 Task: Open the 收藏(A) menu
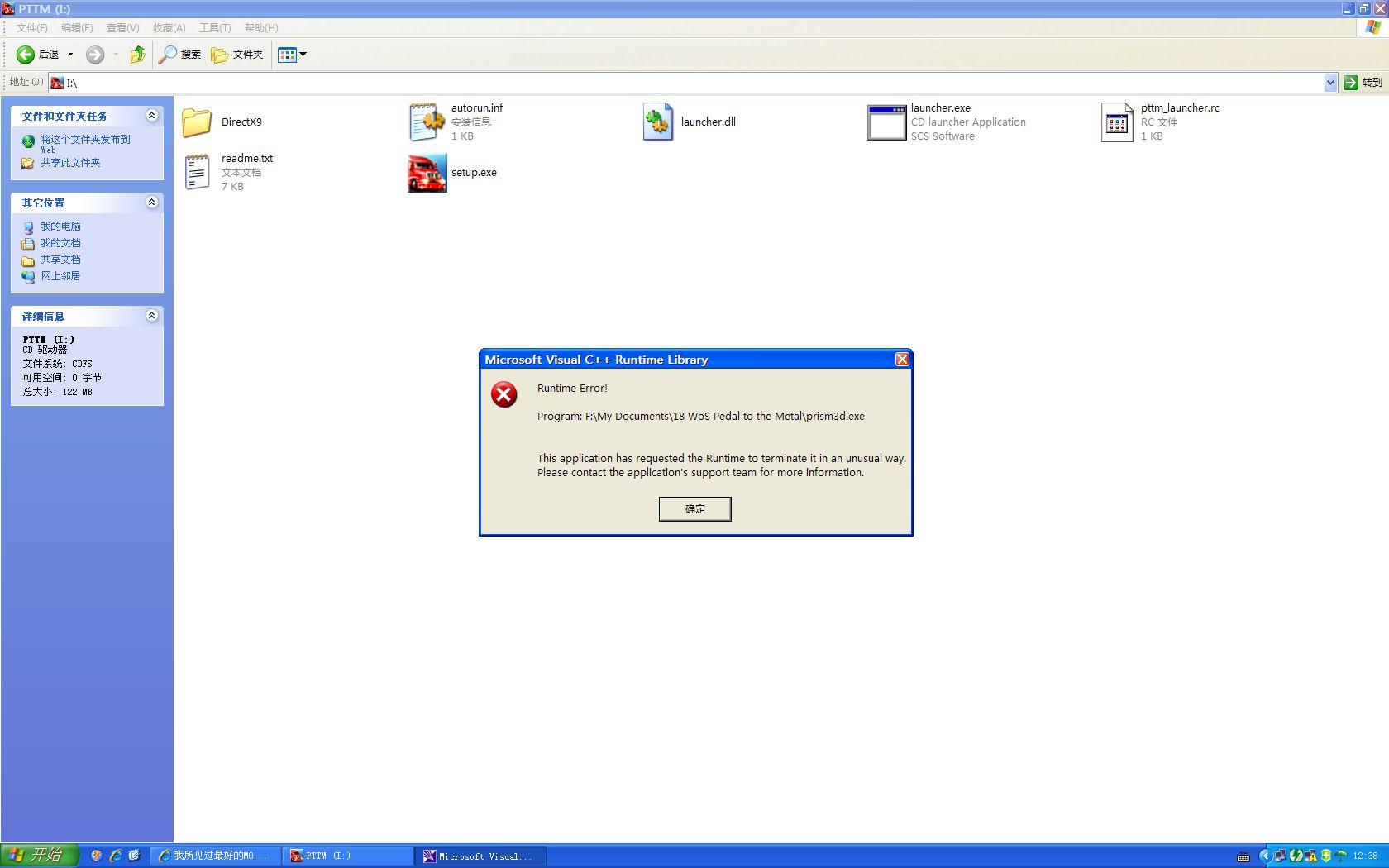pyautogui.click(x=169, y=28)
